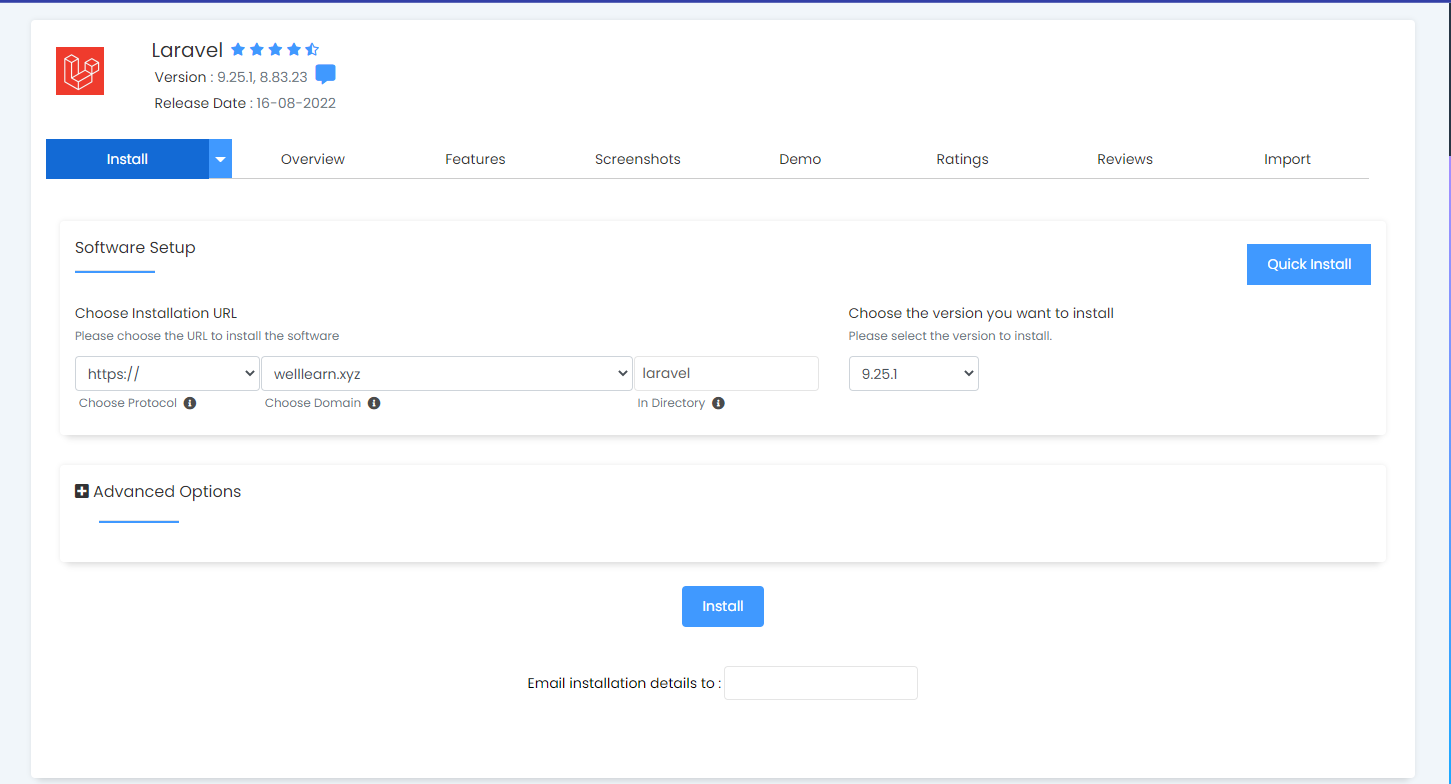The height and width of the screenshot is (784, 1451).
Task: Click 'Please choose the URL to install the software'
Action: pyautogui.click(x=207, y=336)
